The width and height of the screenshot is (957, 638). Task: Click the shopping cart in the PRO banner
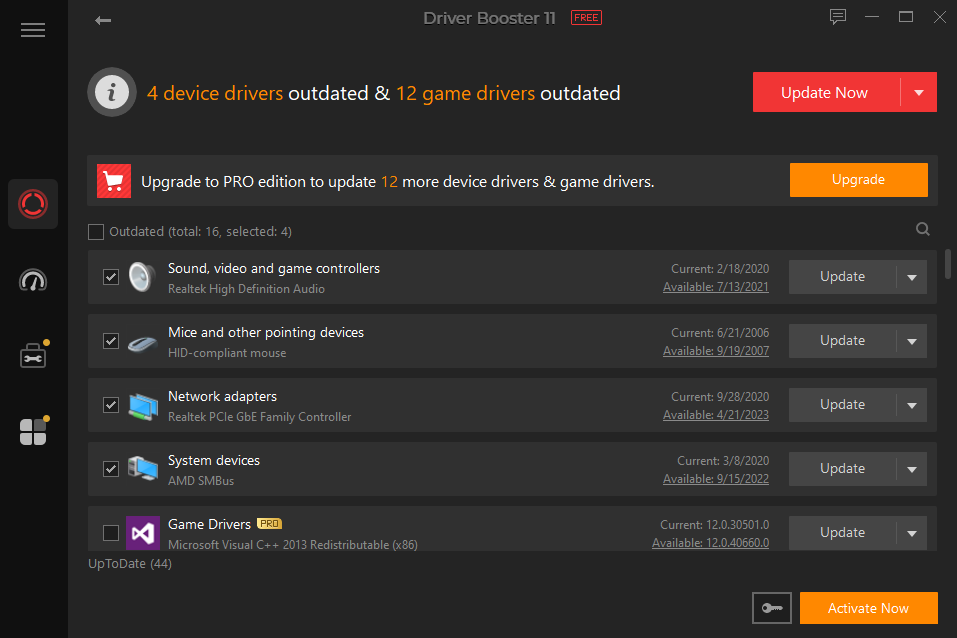pos(113,180)
